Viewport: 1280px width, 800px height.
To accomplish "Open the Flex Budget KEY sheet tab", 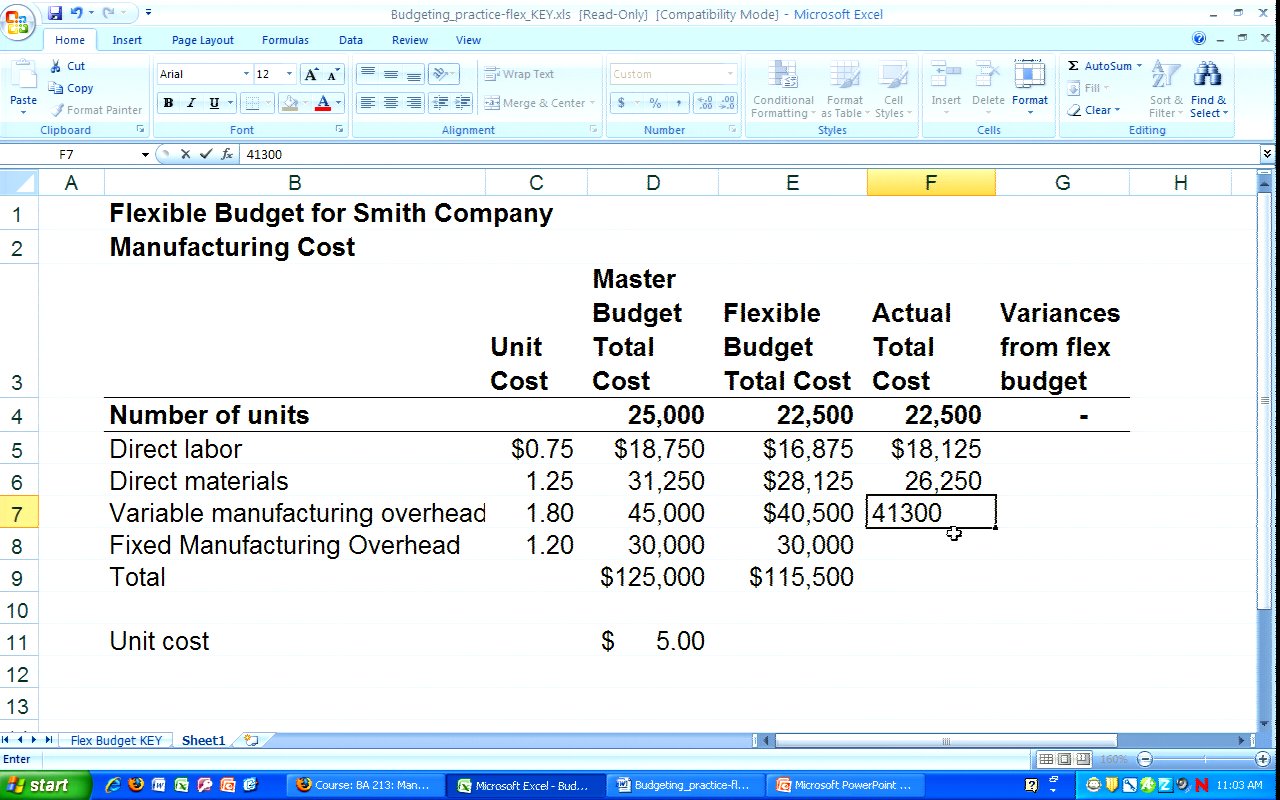I will (116, 741).
